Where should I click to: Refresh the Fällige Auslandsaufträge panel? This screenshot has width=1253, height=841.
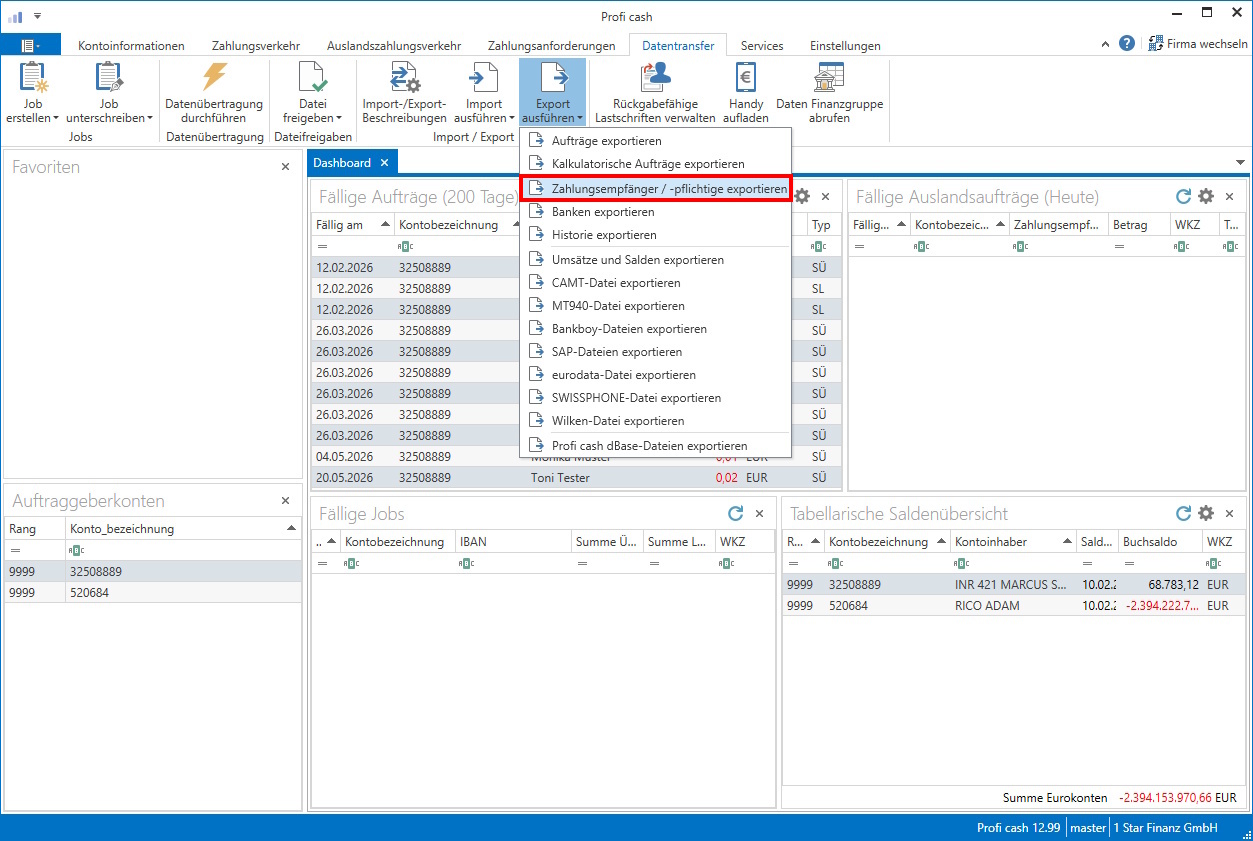[1183, 197]
